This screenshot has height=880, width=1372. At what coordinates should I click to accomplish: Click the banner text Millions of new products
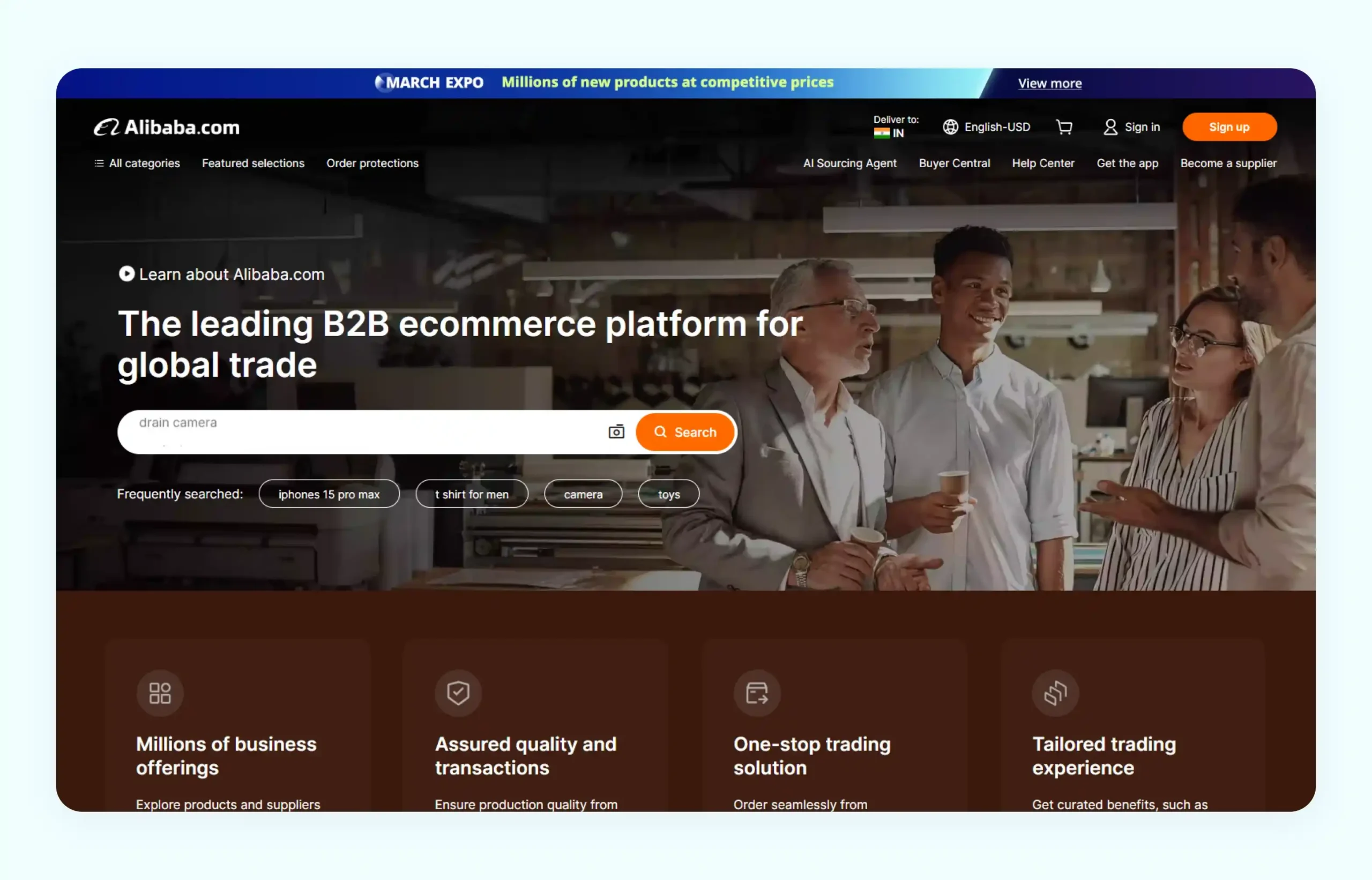[667, 83]
